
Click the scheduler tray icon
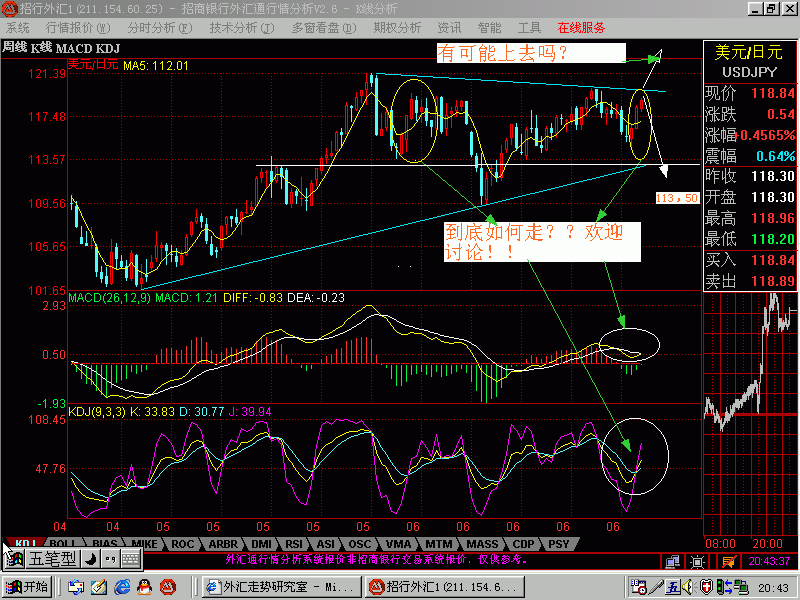coord(638,587)
